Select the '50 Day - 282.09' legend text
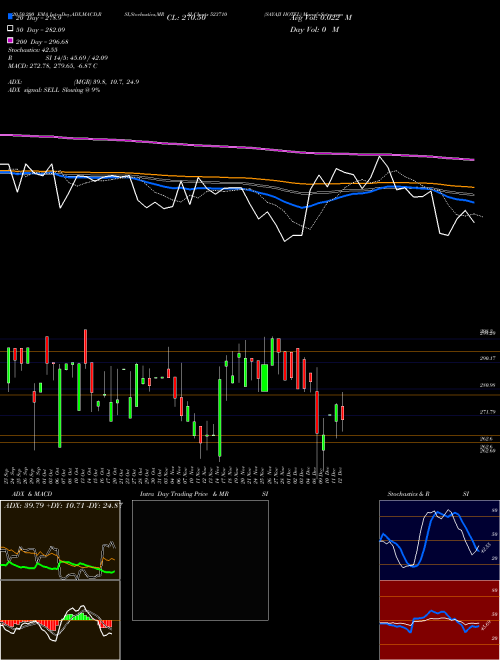This screenshot has width=500, height=660. click(41, 30)
